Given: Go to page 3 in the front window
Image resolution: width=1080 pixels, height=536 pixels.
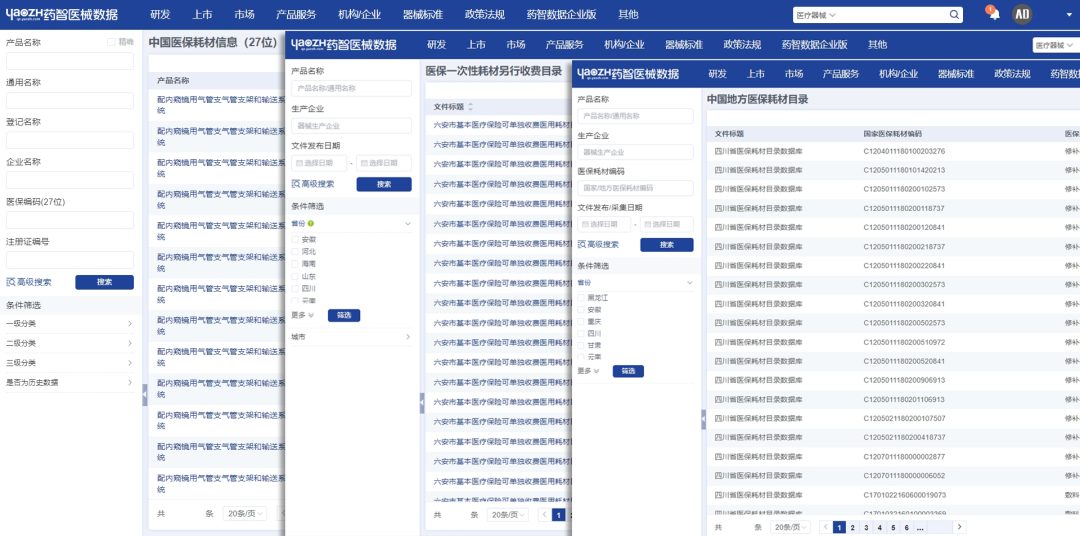Looking at the screenshot, I should [x=866, y=527].
